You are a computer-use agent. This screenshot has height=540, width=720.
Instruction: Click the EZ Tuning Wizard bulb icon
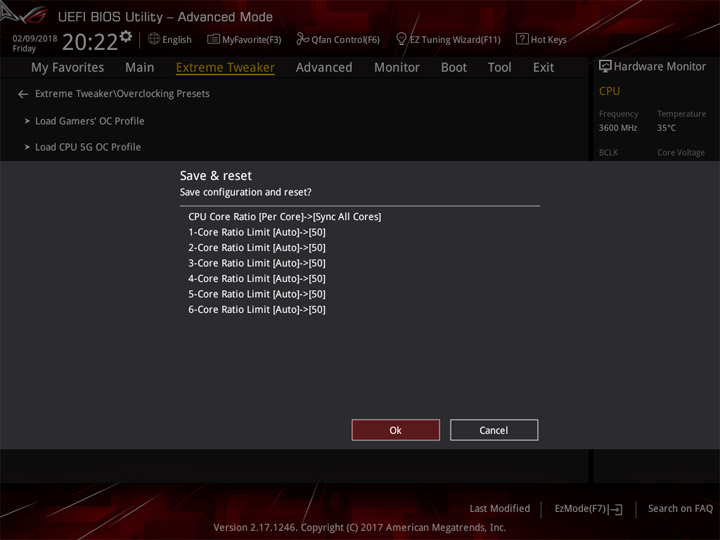(x=401, y=39)
